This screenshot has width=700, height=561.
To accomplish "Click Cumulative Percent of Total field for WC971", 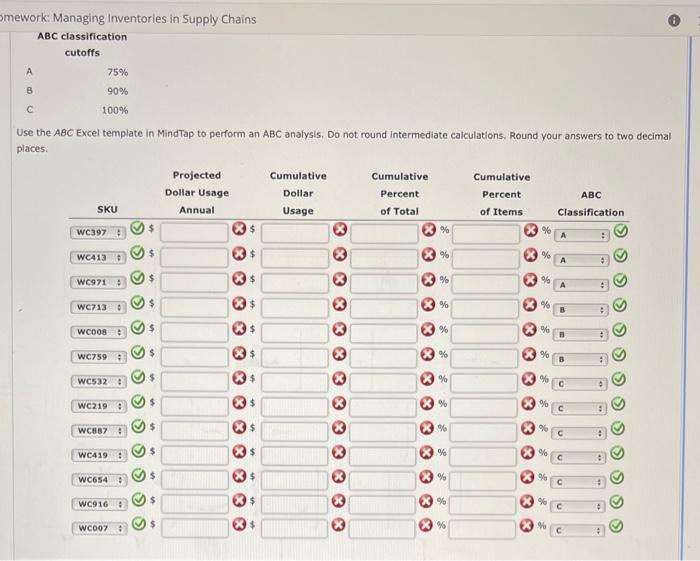I will click(x=384, y=283).
